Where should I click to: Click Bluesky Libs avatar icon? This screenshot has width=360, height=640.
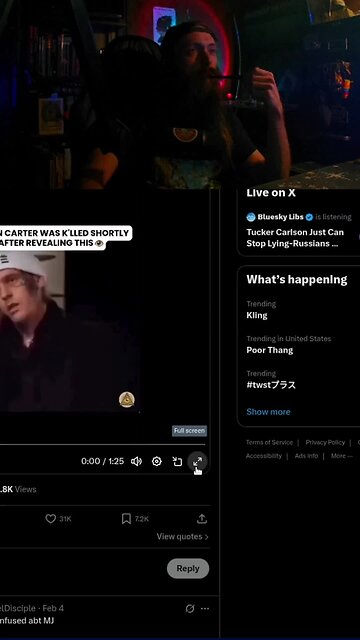(x=251, y=217)
